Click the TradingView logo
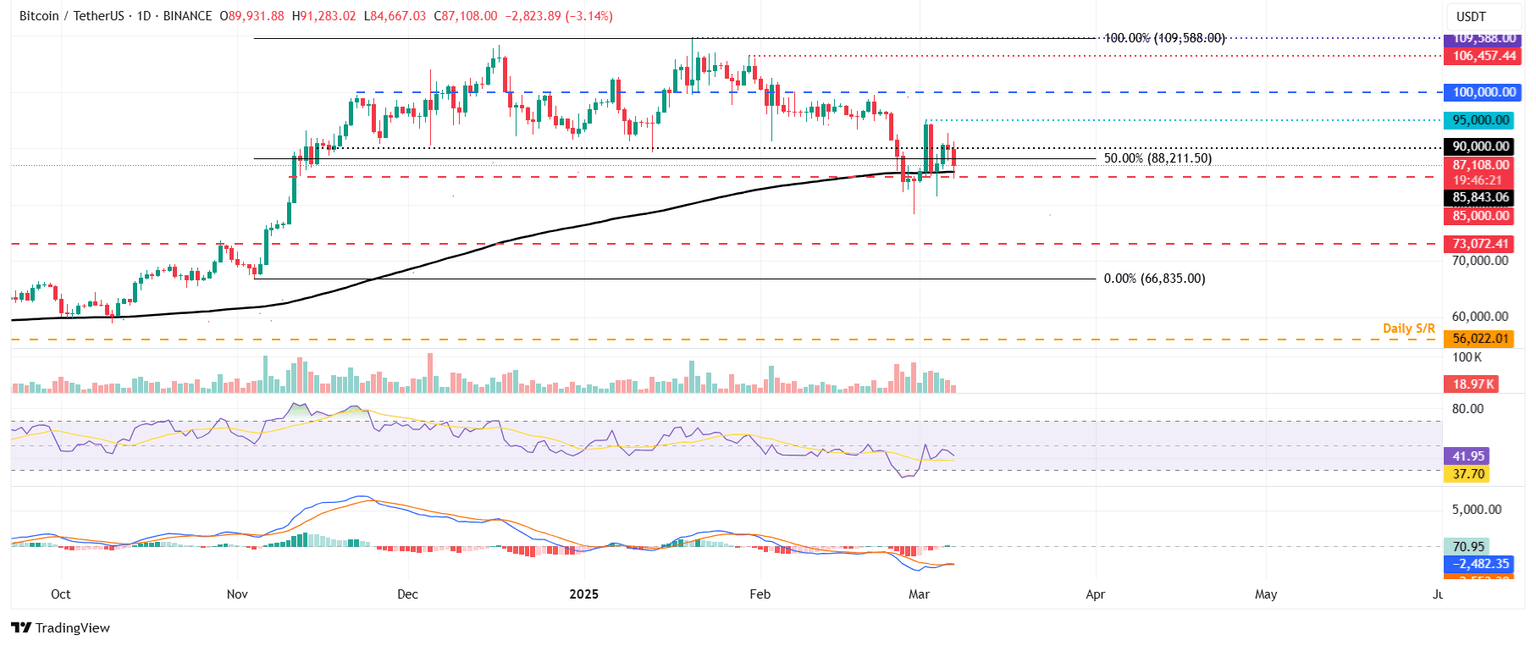The image size is (1536, 646). point(60,628)
